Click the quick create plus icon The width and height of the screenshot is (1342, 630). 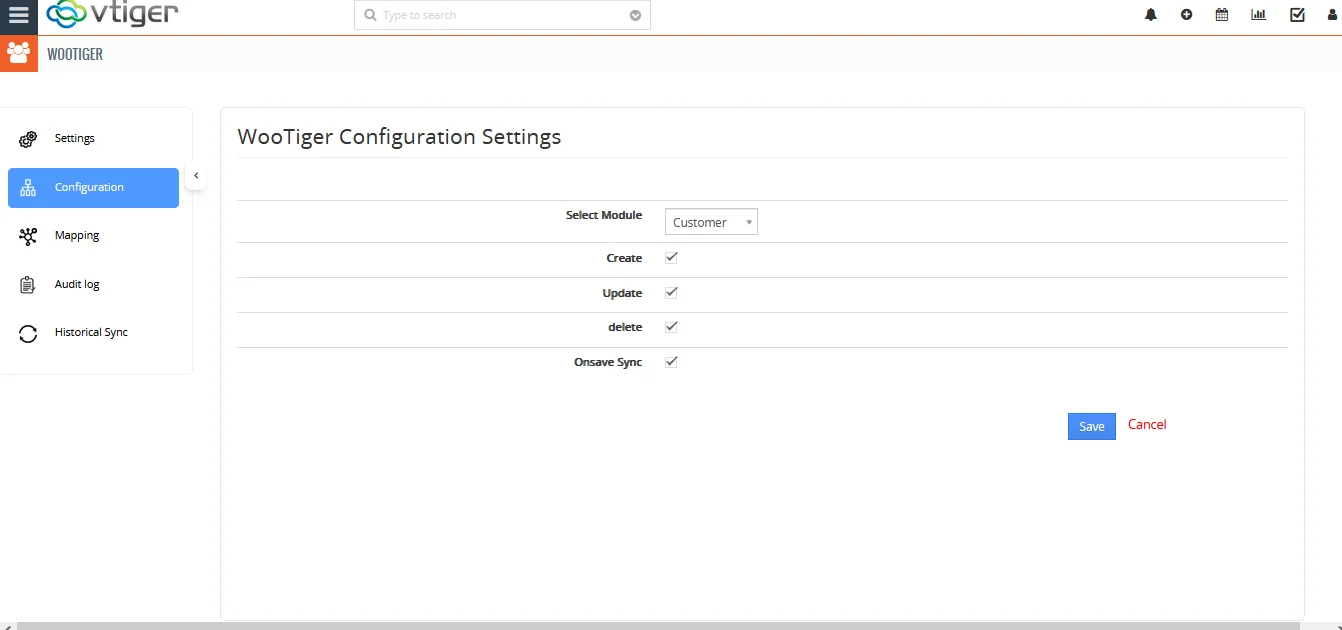tap(1186, 15)
